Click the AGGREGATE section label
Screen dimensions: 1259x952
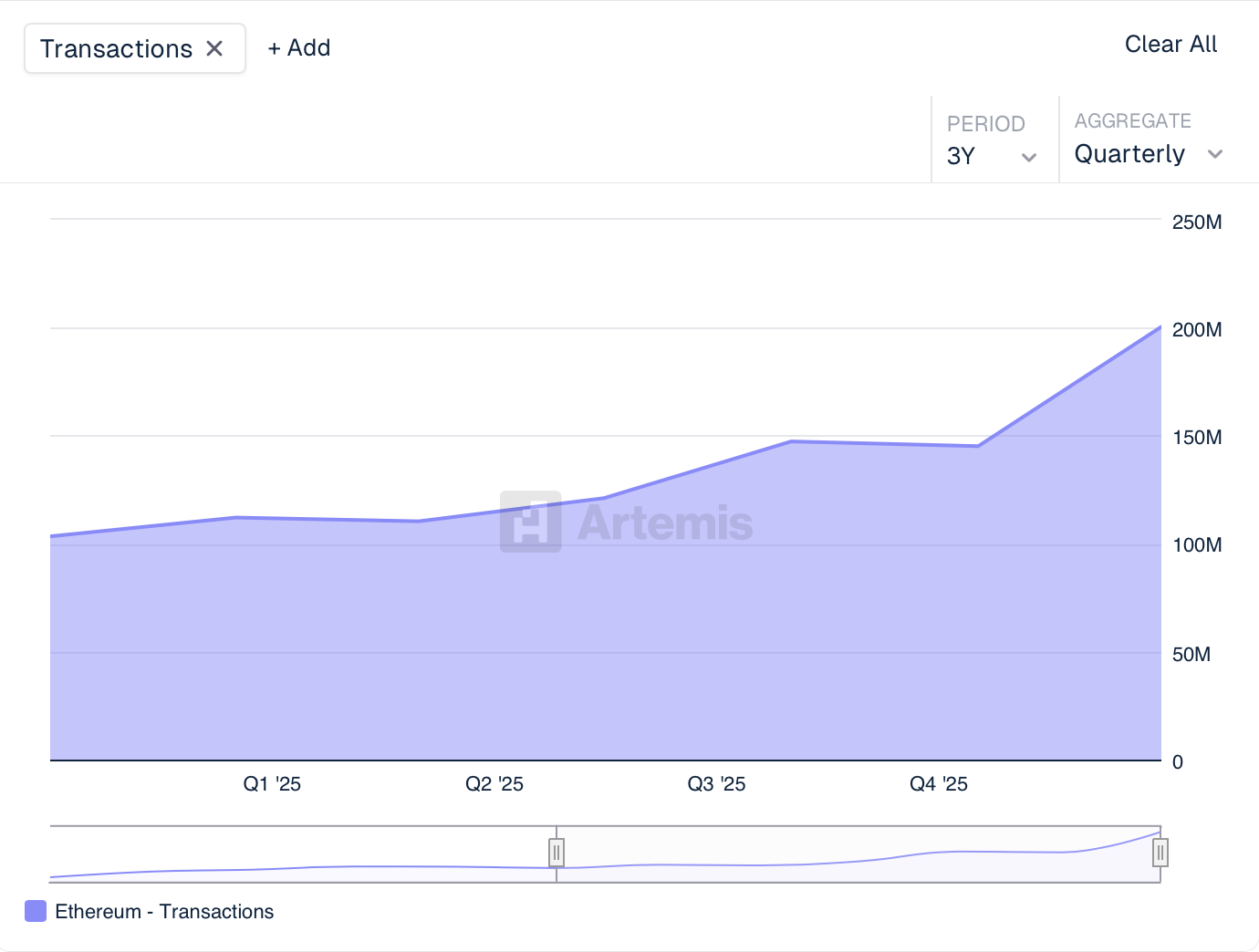pyautogui.click(x=1132, y=120)
